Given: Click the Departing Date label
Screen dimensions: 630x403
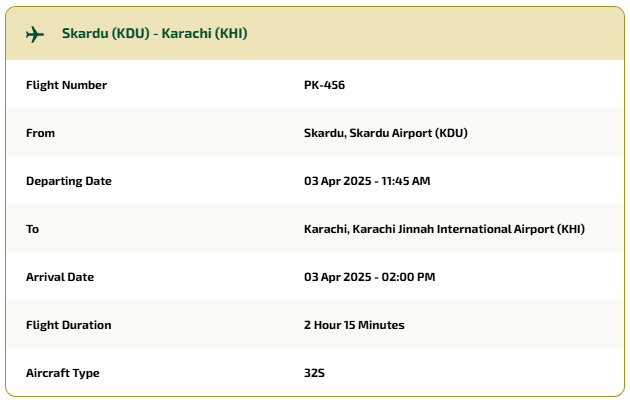Looking at the screenshot, I should click(69, 181).
